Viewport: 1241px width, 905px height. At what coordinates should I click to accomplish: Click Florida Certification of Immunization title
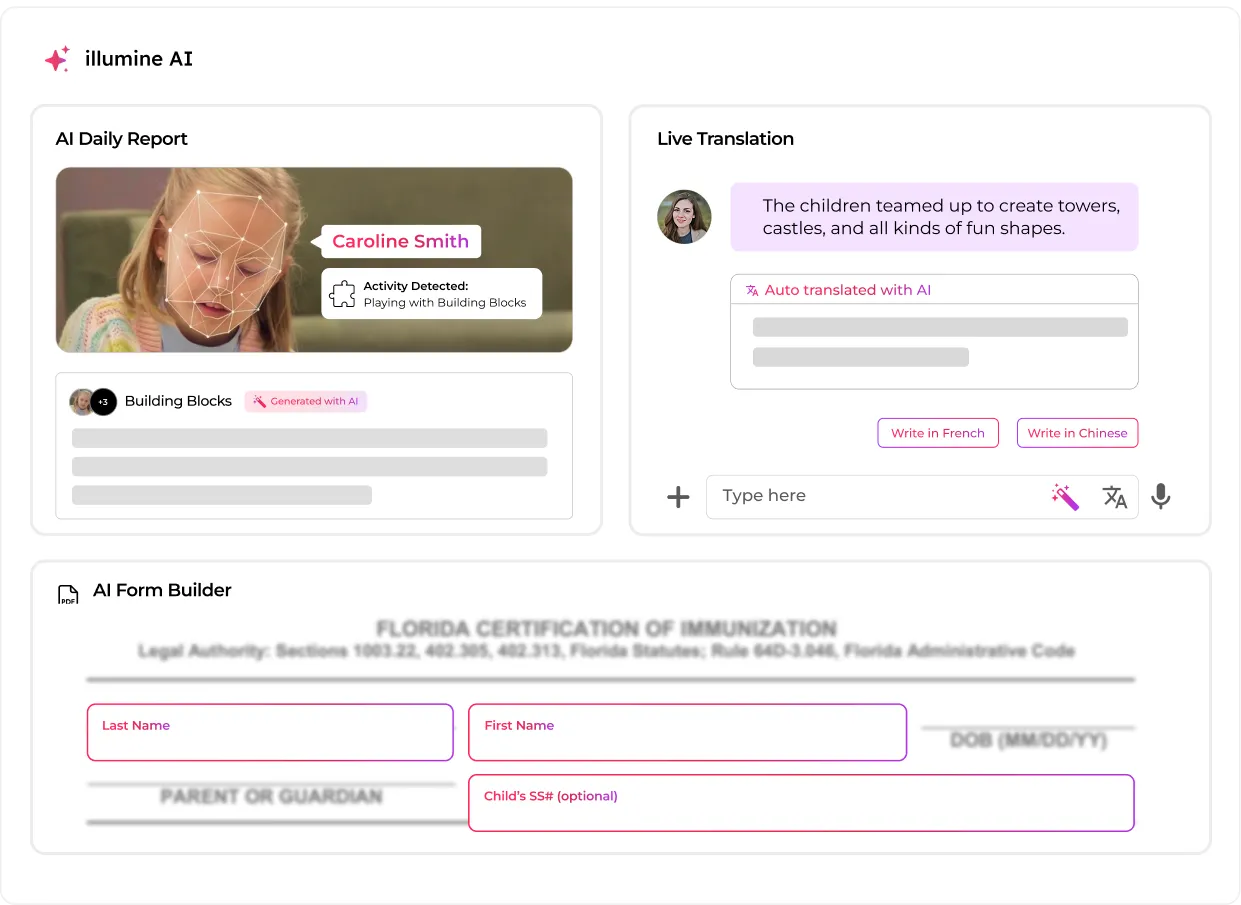click(x=607, y=629)
